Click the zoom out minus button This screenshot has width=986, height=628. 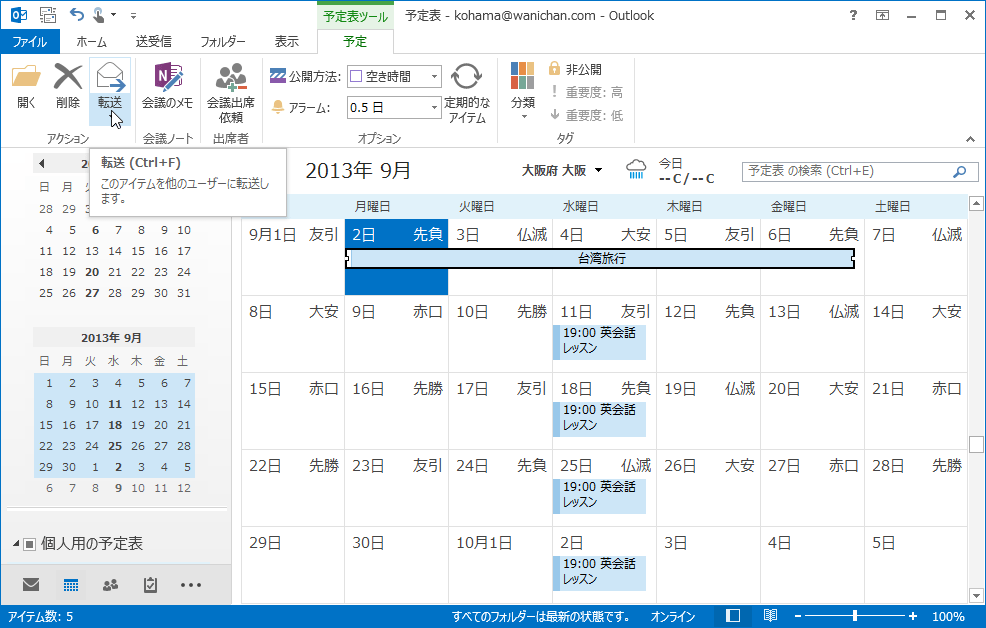point(798,617)
